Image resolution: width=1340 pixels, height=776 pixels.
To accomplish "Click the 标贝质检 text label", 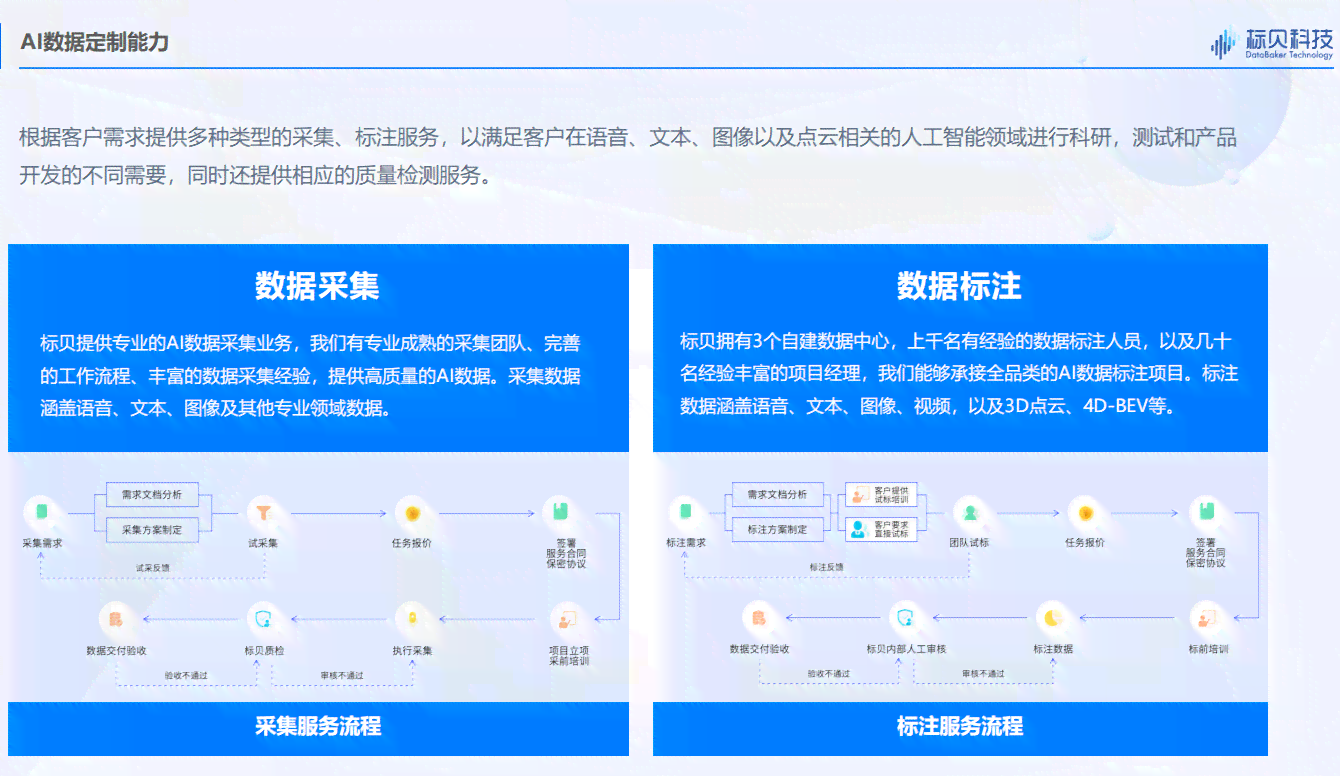I will [264, 651].
